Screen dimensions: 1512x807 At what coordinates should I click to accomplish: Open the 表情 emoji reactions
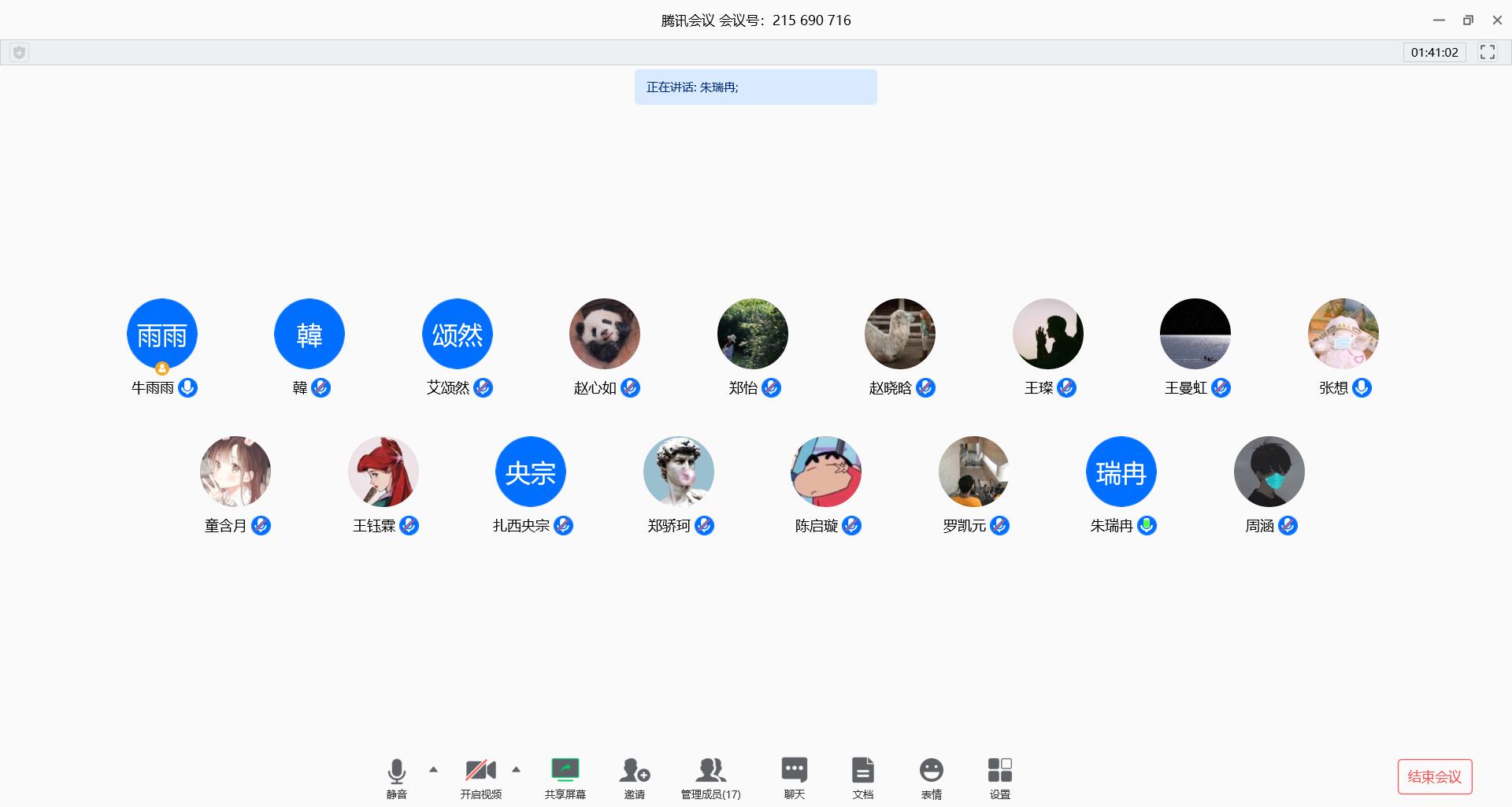[x=931, y=777]
